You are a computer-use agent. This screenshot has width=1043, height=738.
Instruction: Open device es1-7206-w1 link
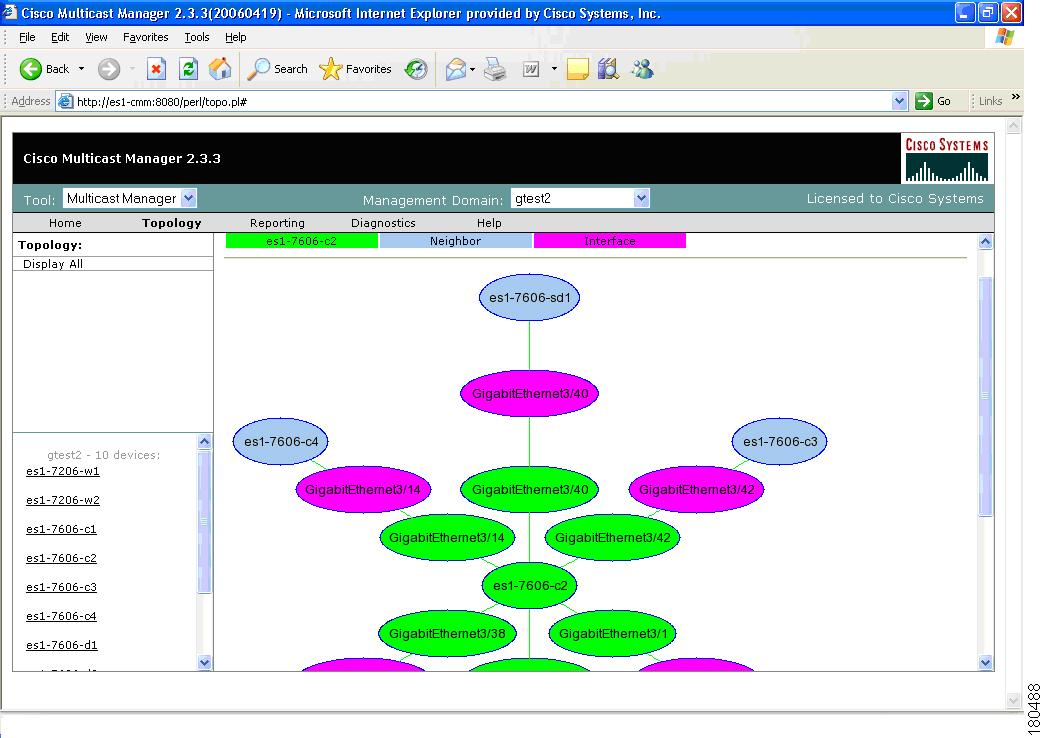(x=63, y=471)
